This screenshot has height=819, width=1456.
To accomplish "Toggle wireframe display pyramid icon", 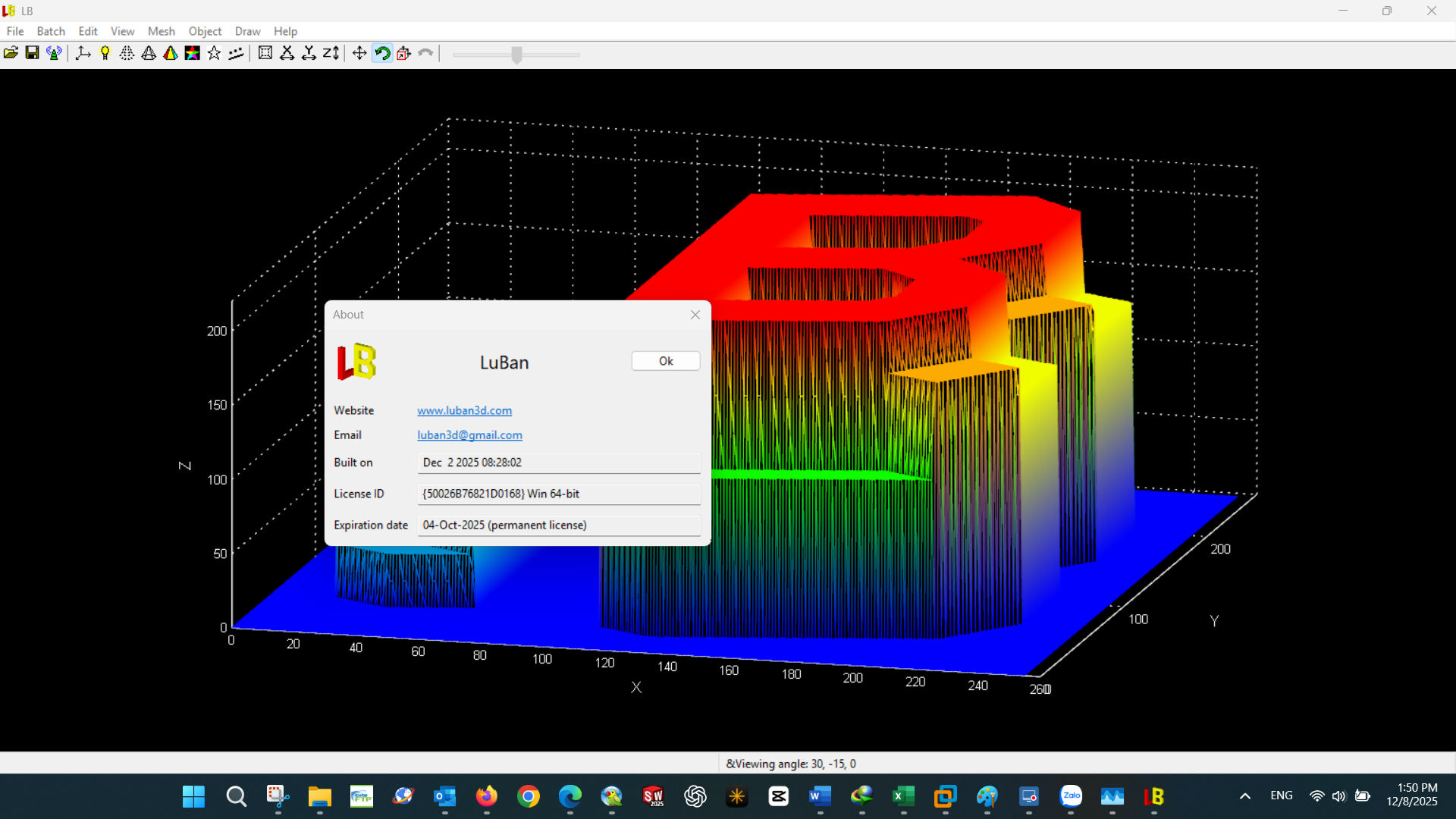I will pos(148,53).
